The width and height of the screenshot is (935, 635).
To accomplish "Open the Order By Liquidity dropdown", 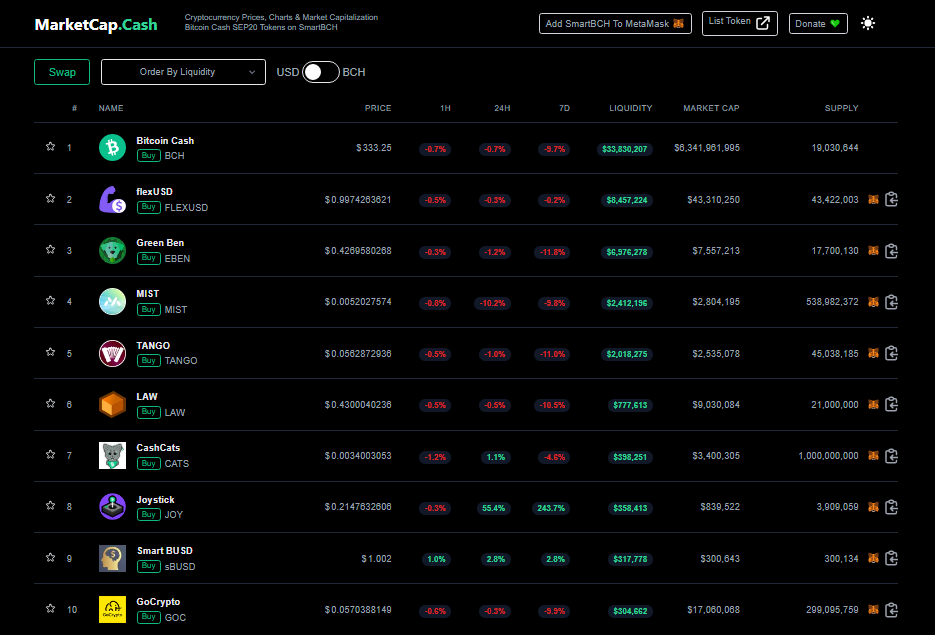I will pos(183,72).
